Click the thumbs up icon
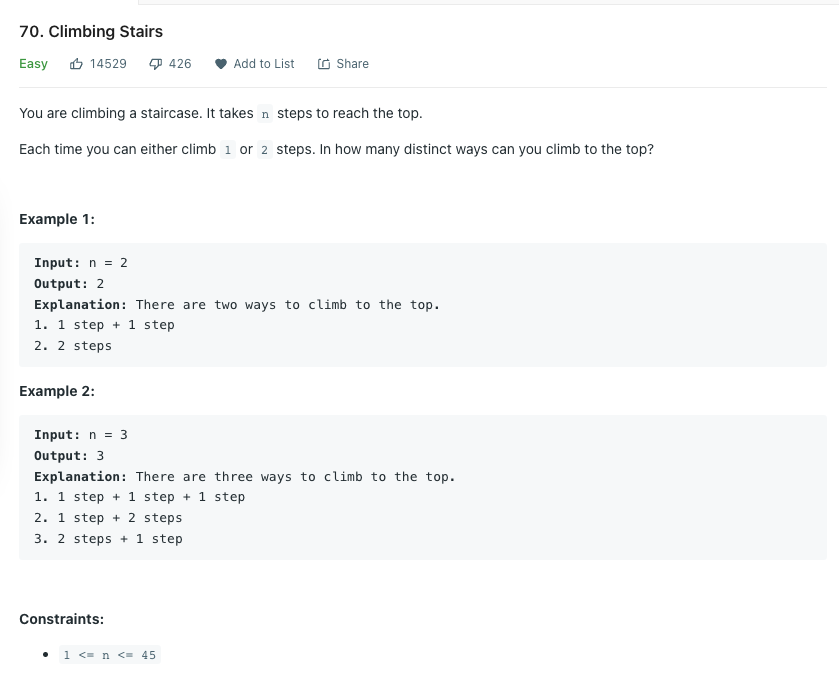The width and height of the screenshot is (839, 676). pos(77,63)
